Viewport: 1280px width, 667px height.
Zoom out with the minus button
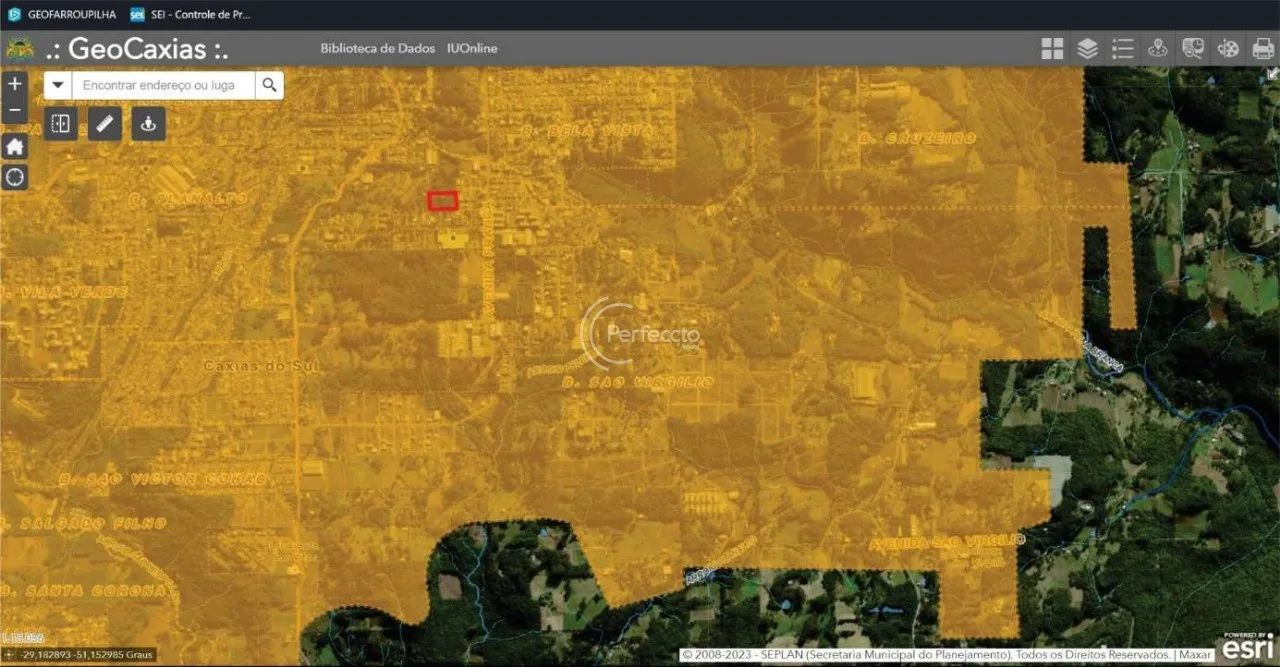tap(14, 110)
